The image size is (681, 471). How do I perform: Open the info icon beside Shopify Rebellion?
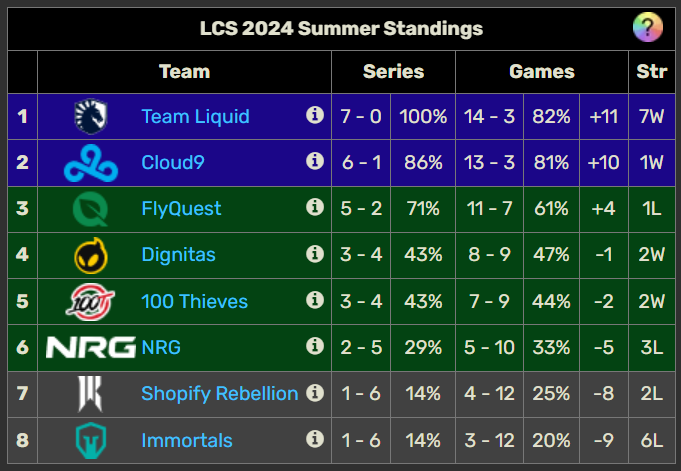point(315,392)
